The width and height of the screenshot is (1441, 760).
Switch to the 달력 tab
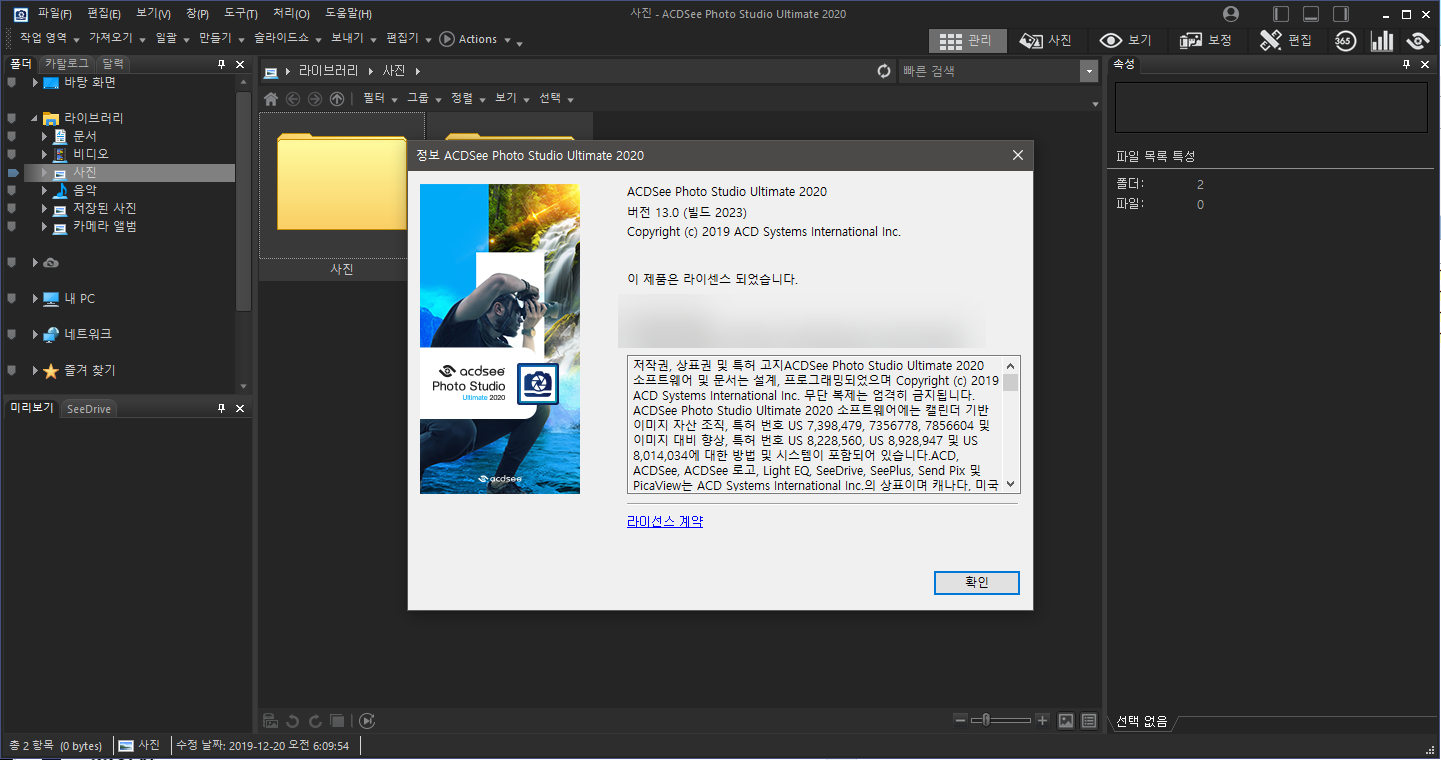click(113, 63)
